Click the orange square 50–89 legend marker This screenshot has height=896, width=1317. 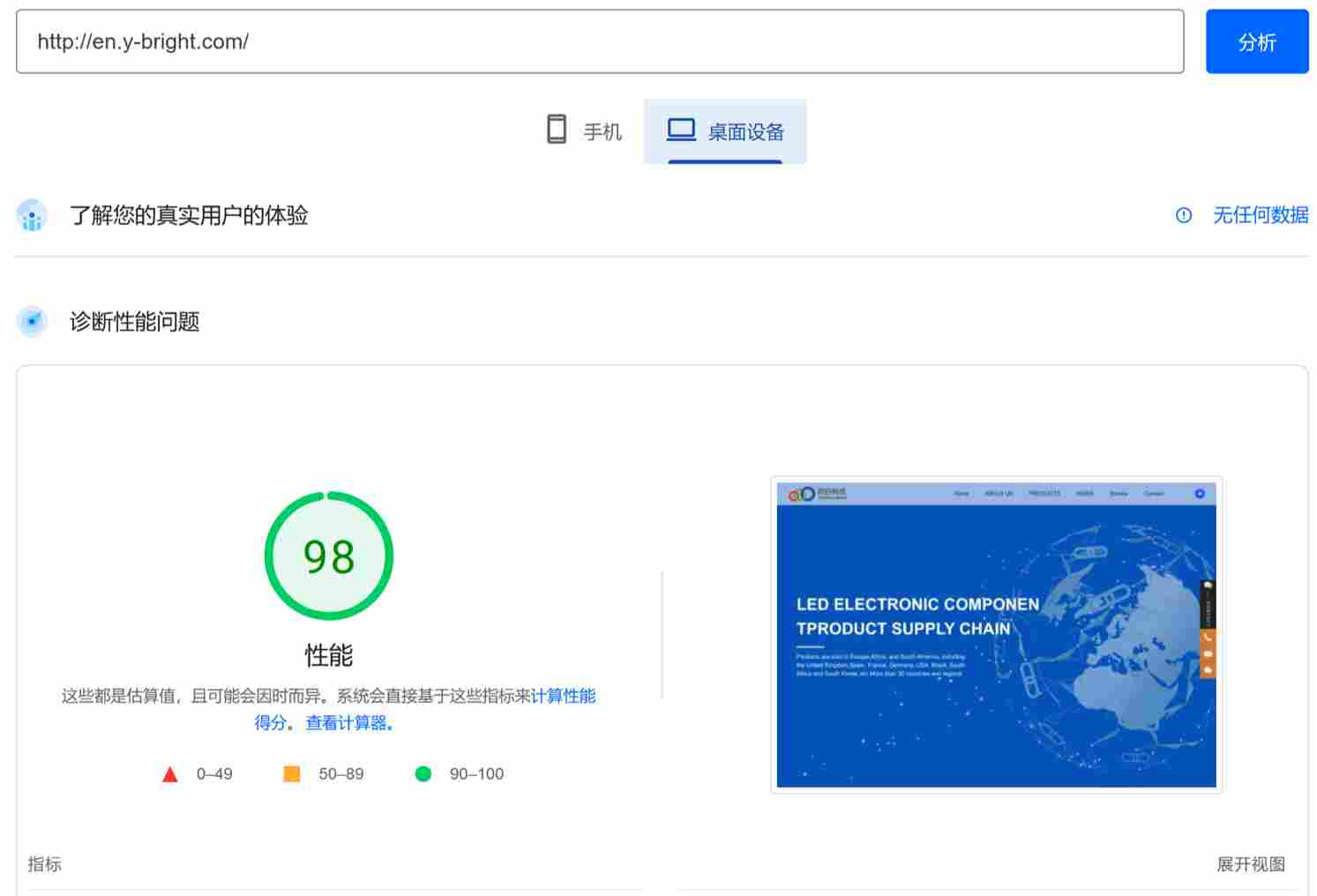[291, 773]
